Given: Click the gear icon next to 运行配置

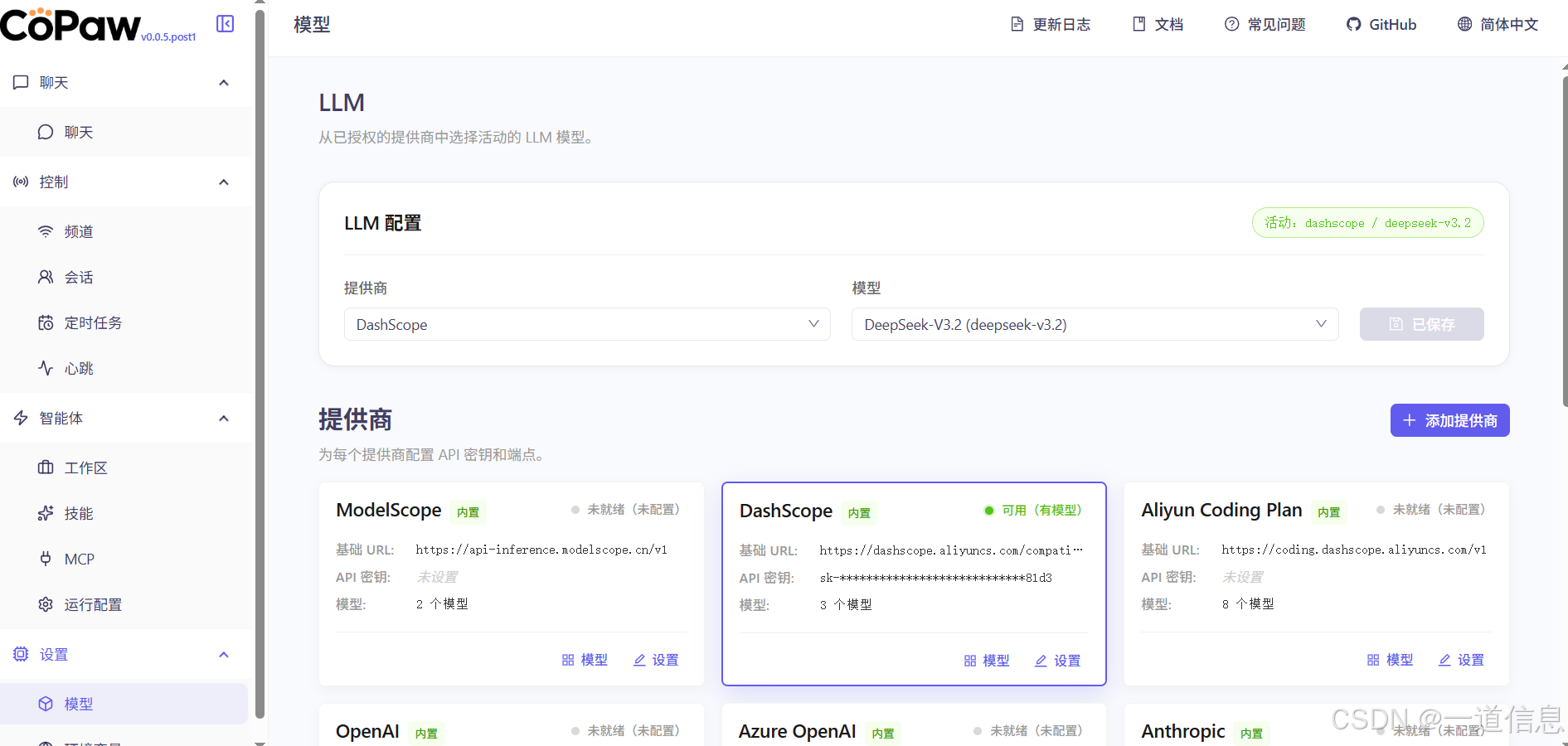Looking at the screenshot, I should [x=46, y=604].
